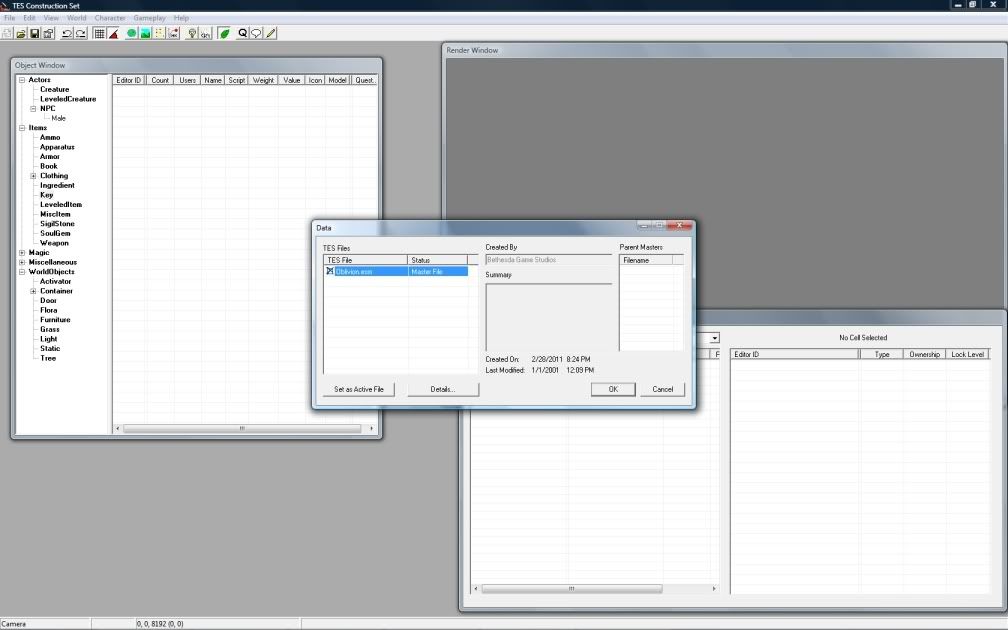The width and height of the screenshot is (1008, 630).
Task: Click the open folder toolbar icon
Action: tap(21, 34)
